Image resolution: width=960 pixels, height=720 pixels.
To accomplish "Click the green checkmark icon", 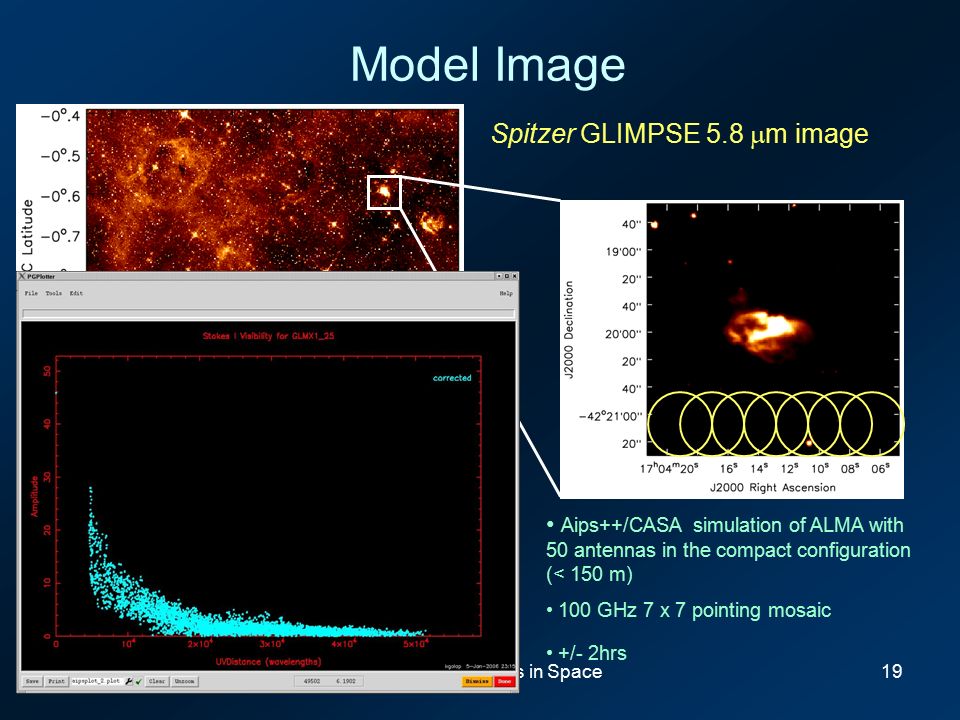I will [x=138, y=681].
